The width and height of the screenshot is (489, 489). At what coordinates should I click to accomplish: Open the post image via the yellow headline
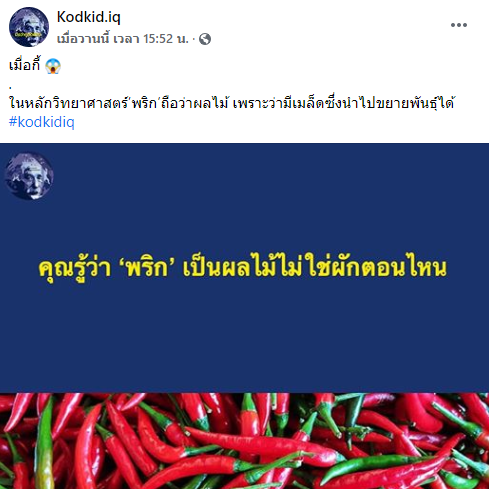pyautogui.click(x=243, y=268)
